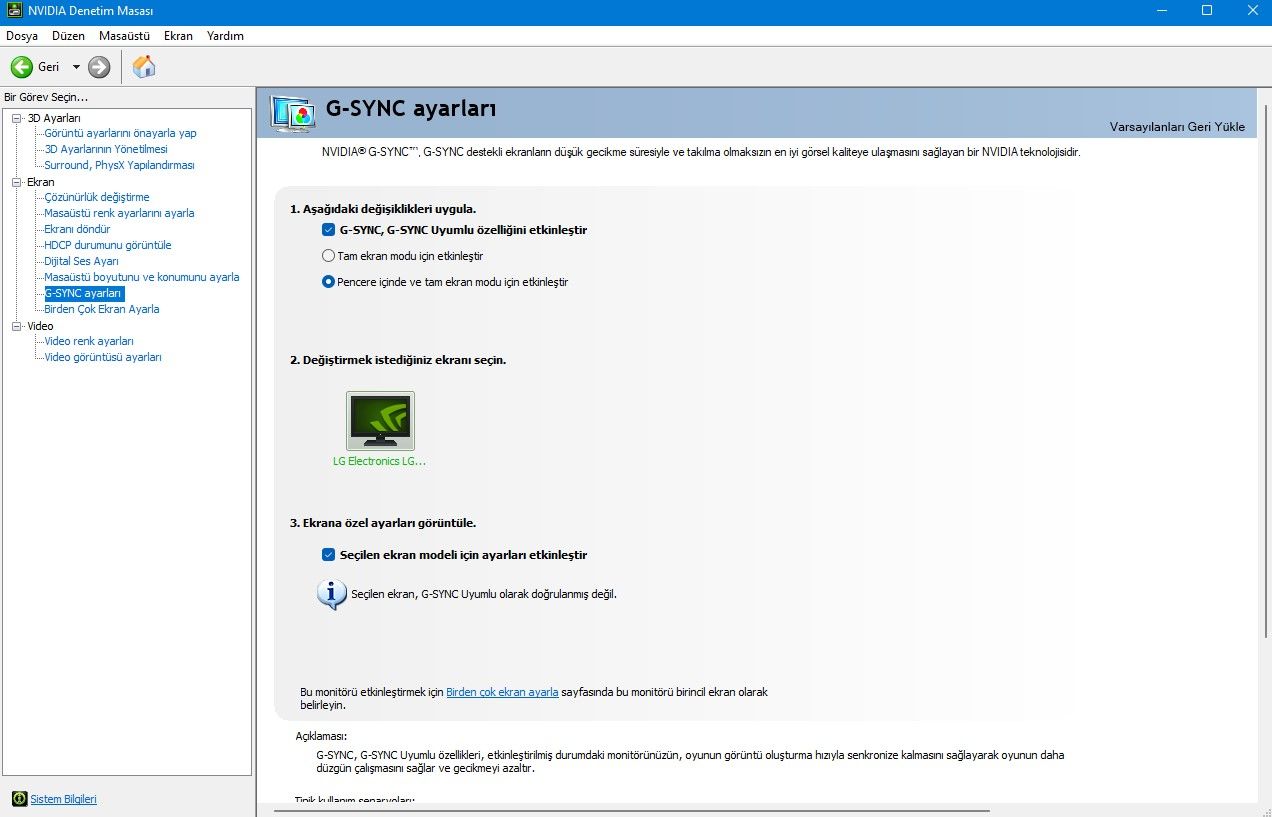
Task: Open the Sistem Bilgileri link
Action: point(63,799)
